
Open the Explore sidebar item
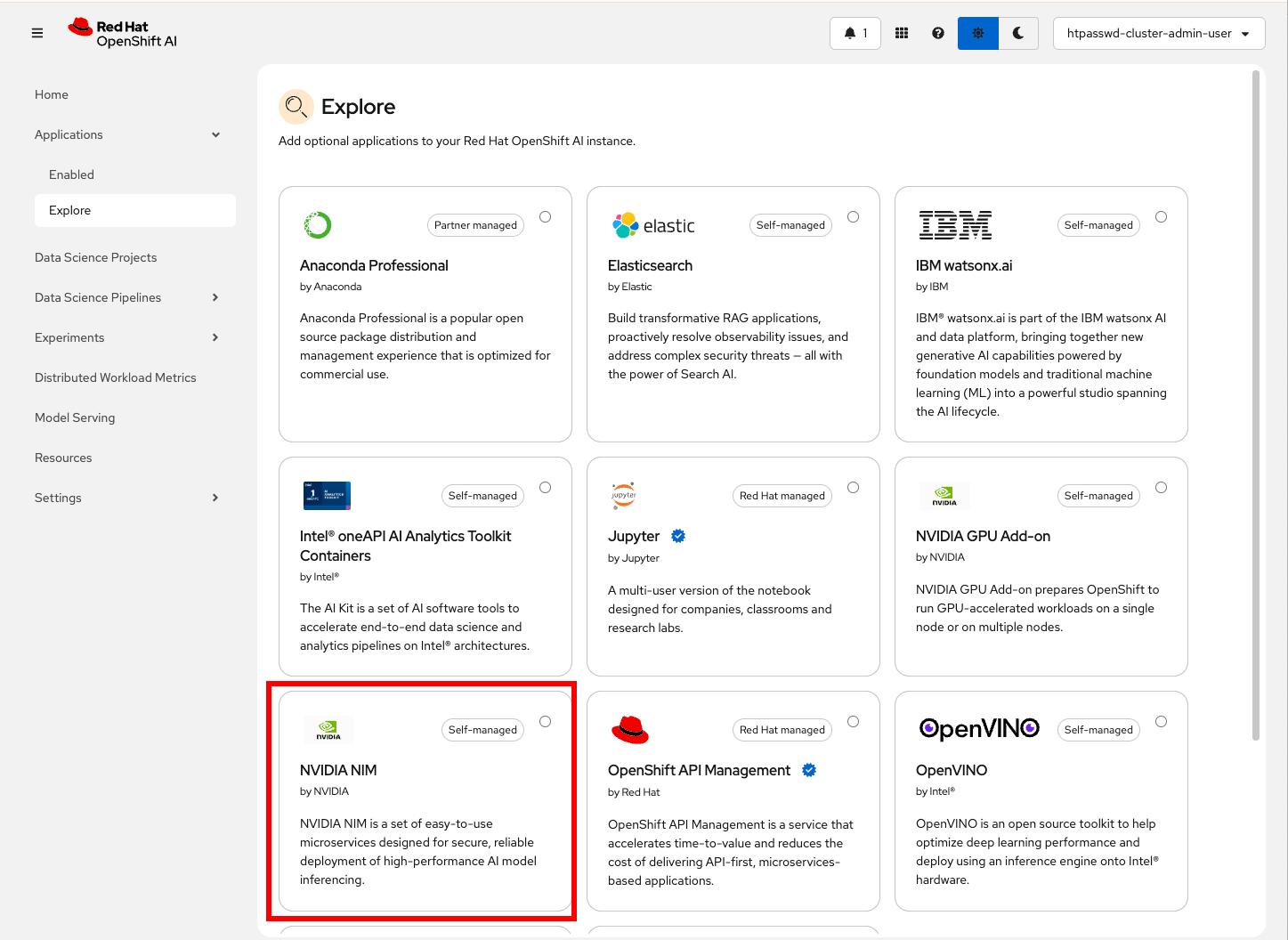135,210
